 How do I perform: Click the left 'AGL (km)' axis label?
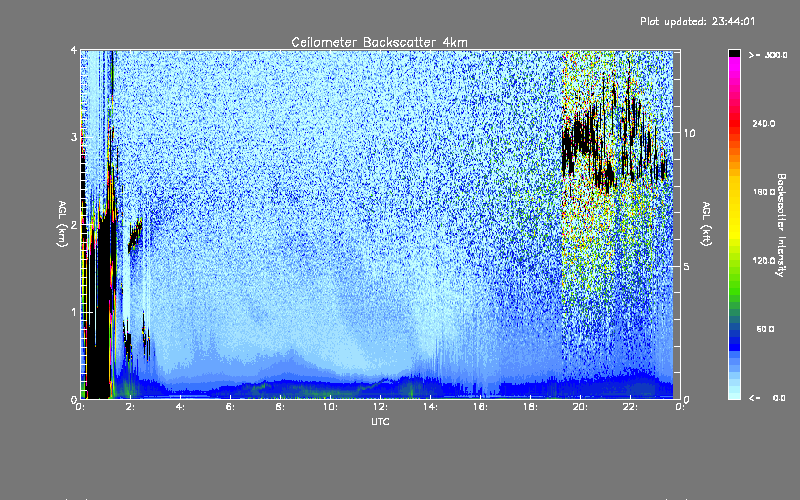point(62,224)
